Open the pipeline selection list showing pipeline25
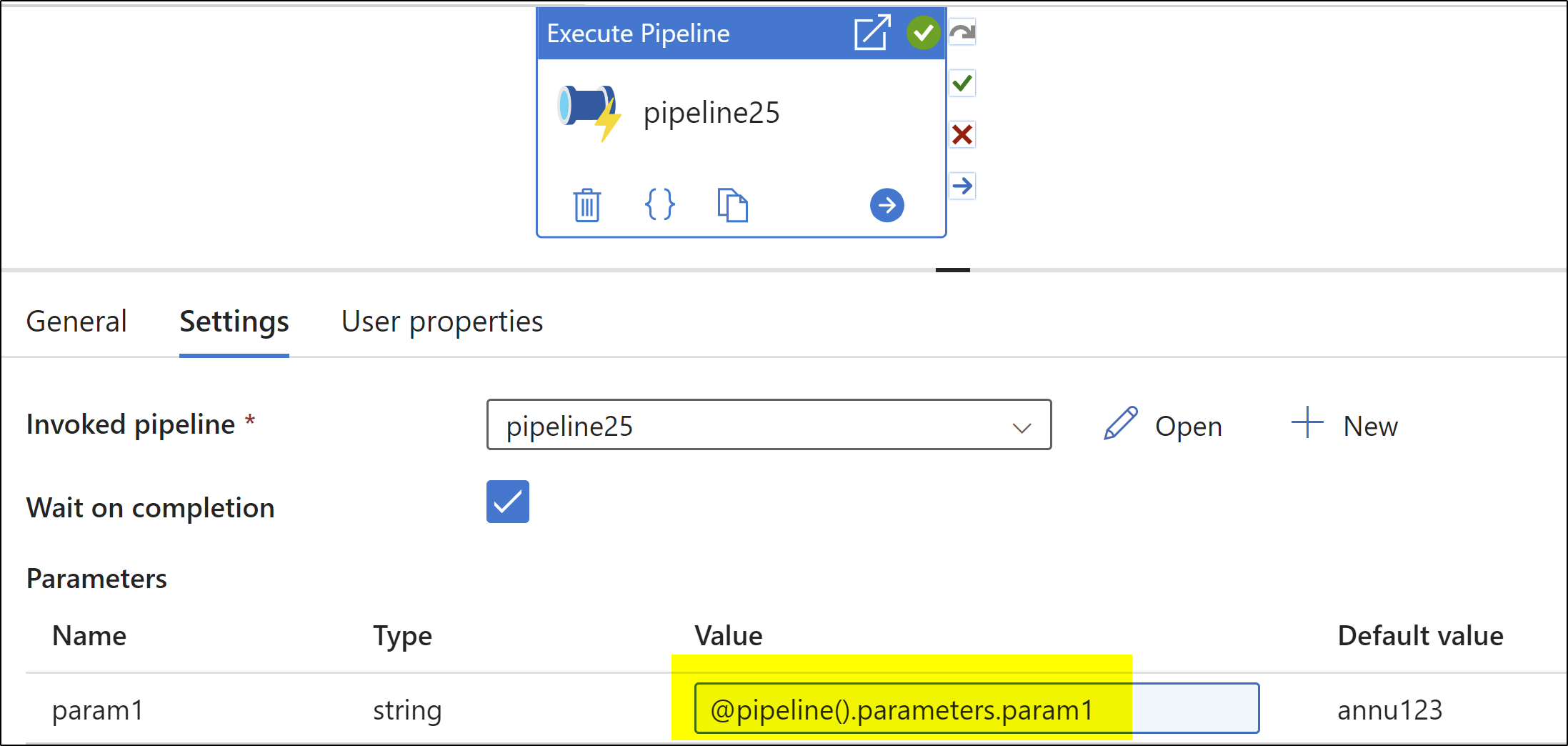The height and width of the screenshot is (746, 1568). pyautogui.click(x=768, y=426)
